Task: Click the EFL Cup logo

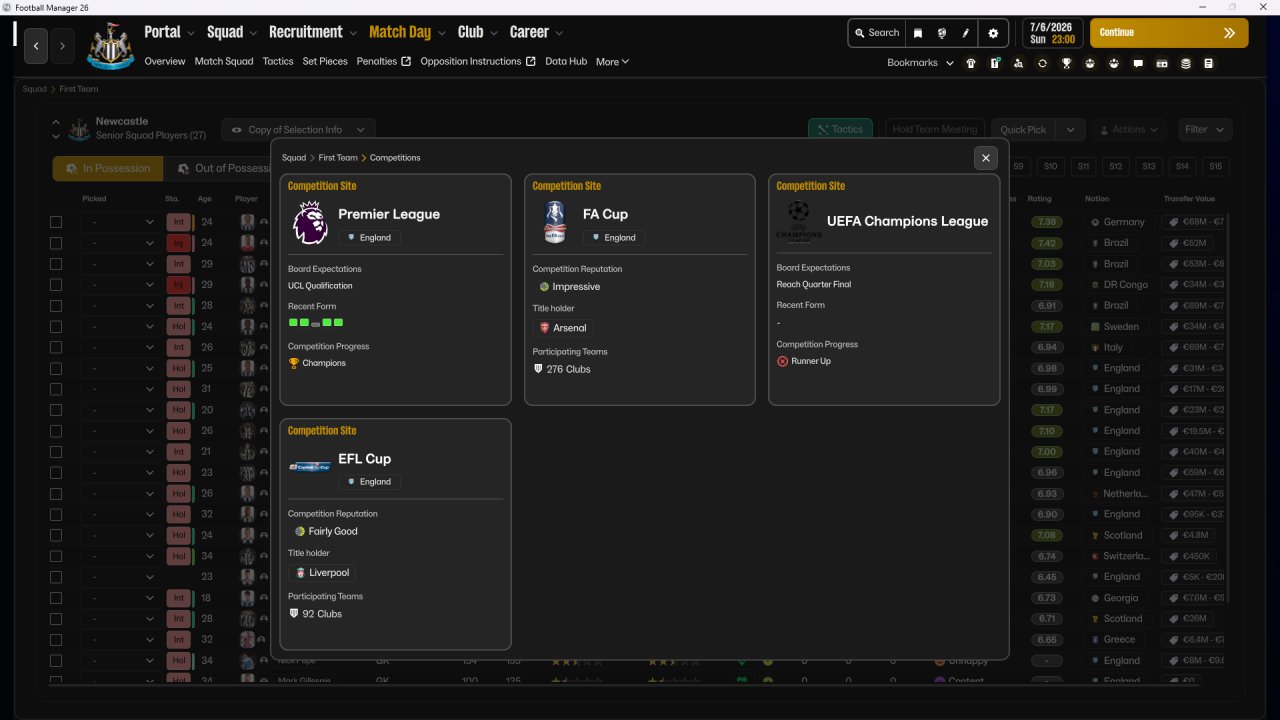Action: [310, 467]
